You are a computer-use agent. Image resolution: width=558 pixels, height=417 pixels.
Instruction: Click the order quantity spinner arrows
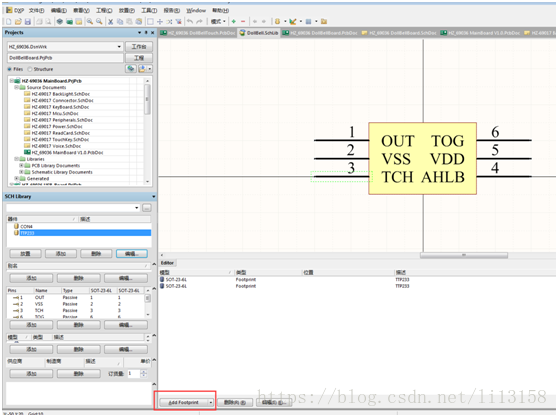[144, 373]
